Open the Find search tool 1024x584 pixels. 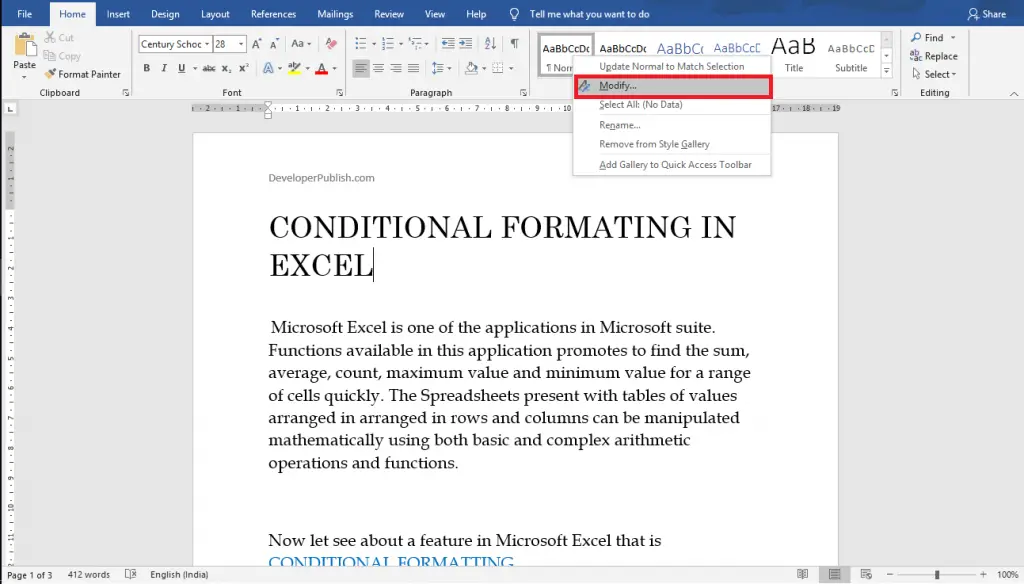(x=927, y=38)
